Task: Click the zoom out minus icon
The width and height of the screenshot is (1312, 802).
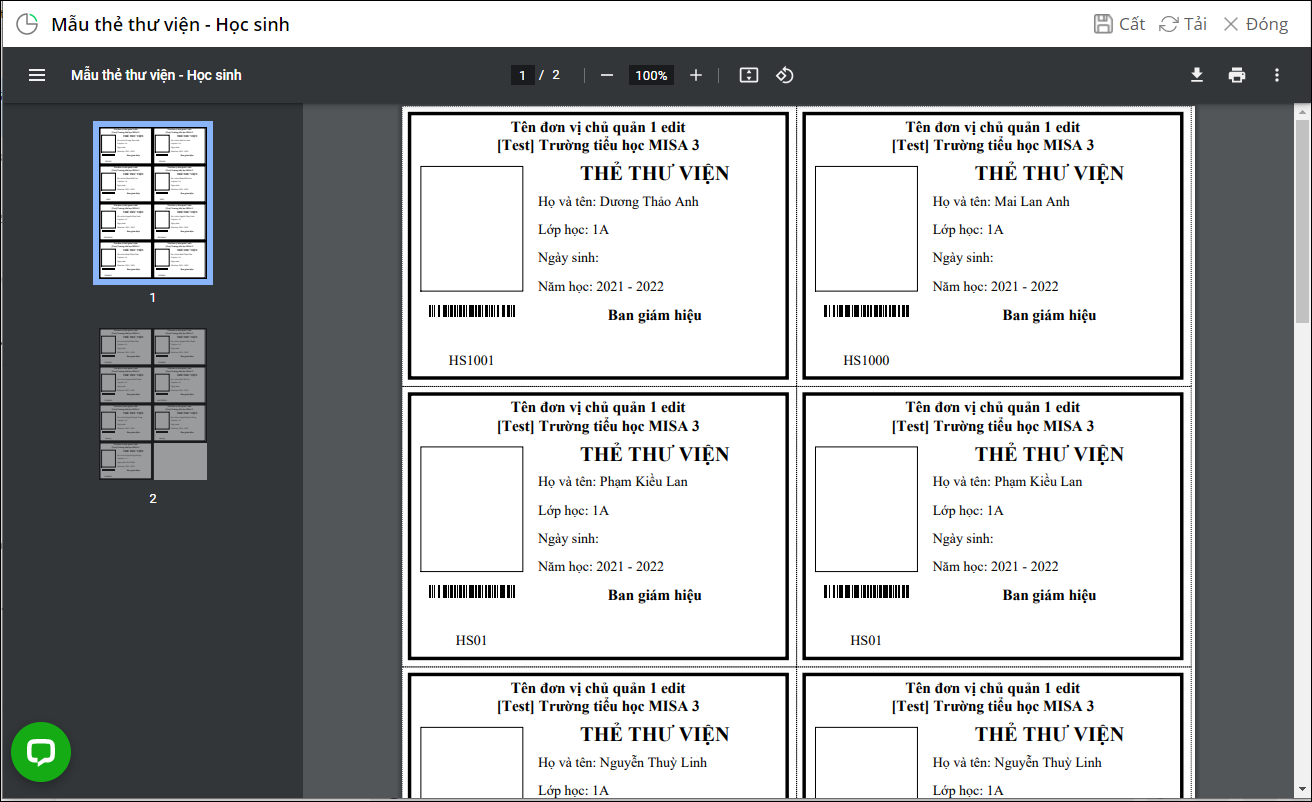Action: (x=607, y=75)
